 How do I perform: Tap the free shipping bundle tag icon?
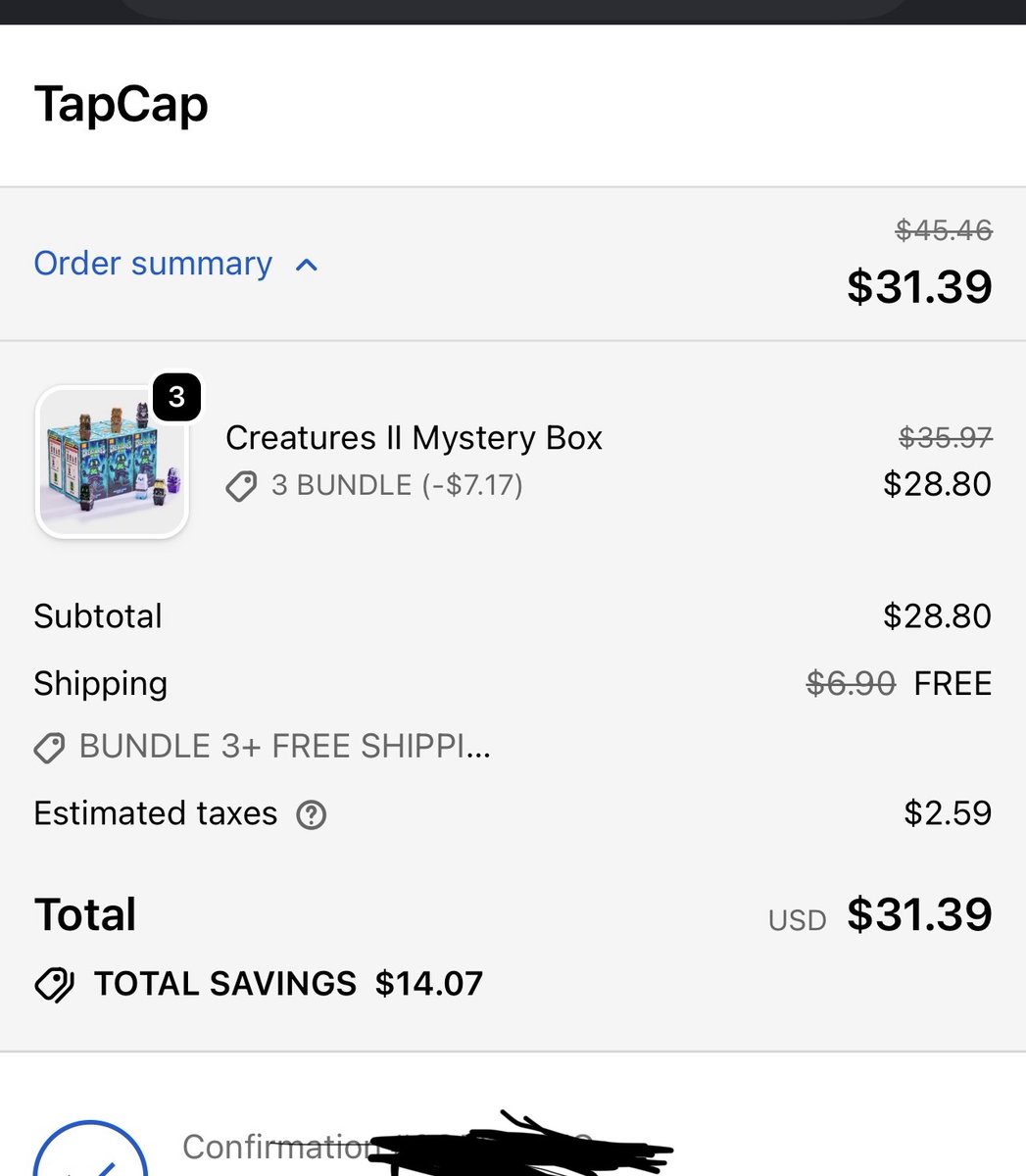click(49, 749)
